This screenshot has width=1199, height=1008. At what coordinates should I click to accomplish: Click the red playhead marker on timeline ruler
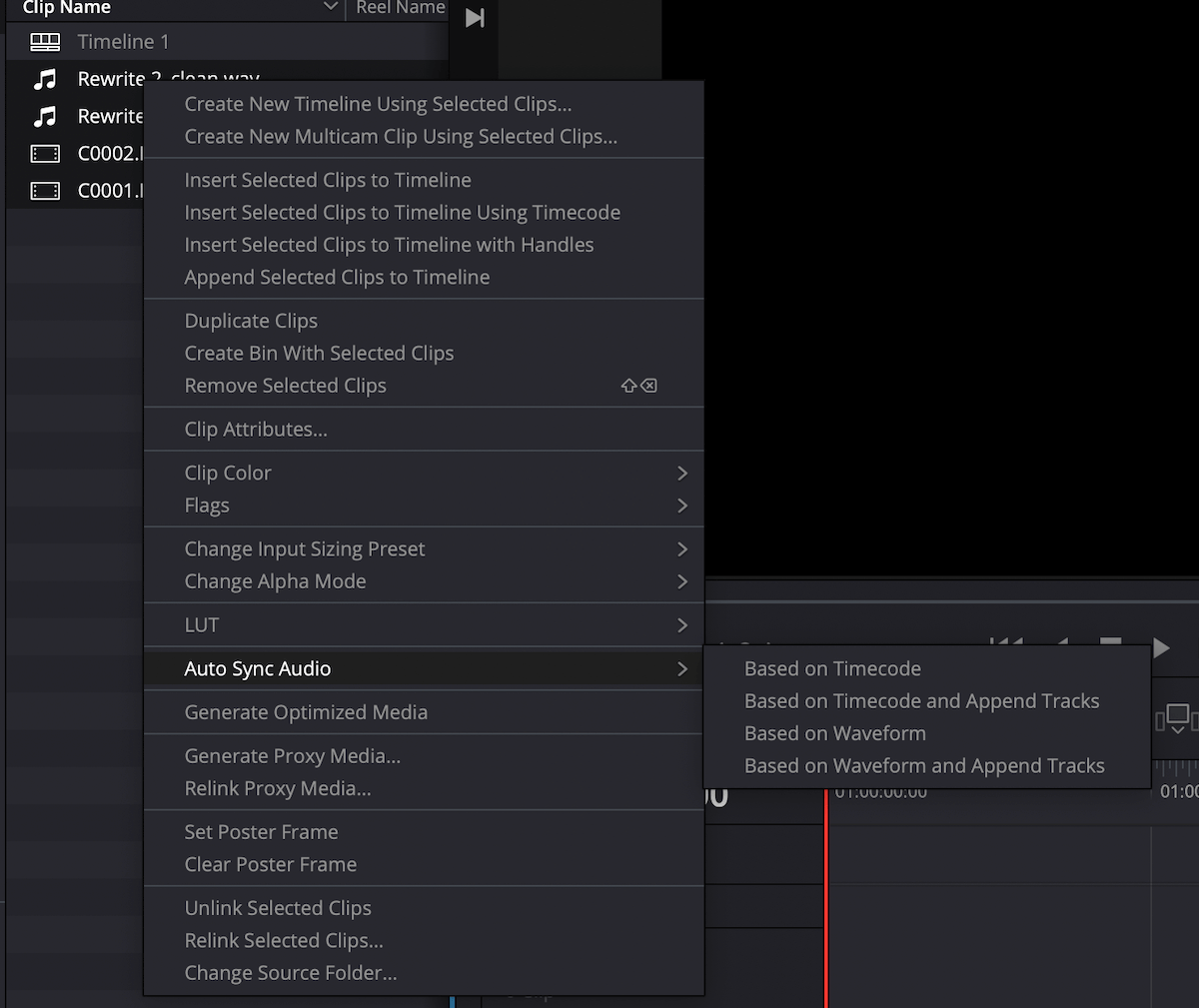point(826,792)
